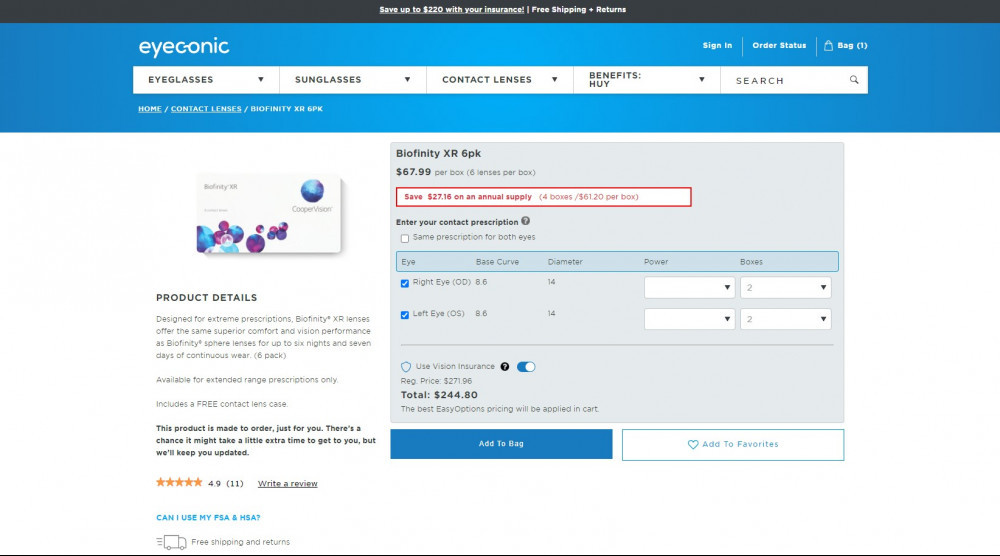The height and width of the screenshot is (556, 1000).
Task: Click the five-star rating icons
Action: (x=179, y=483)
